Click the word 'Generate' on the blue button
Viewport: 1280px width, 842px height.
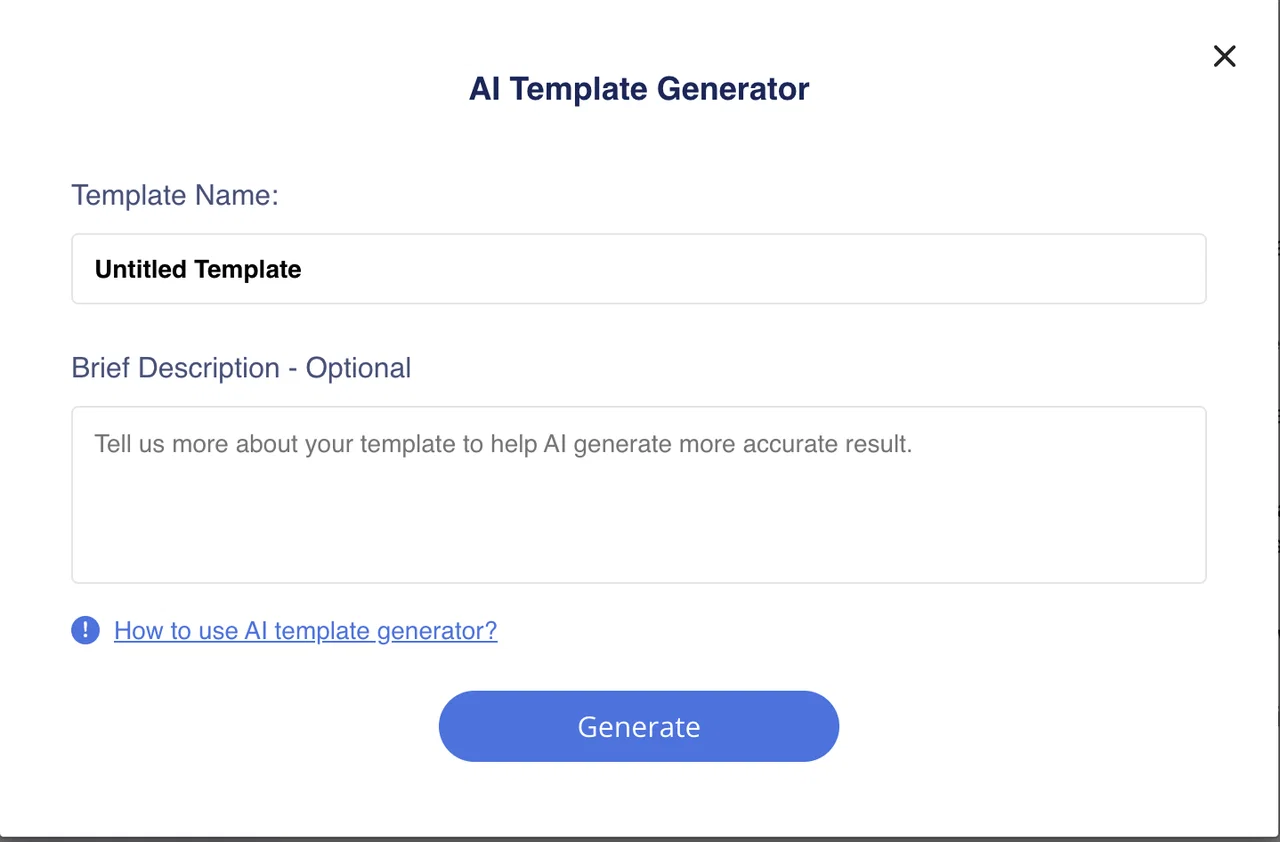tap(639, 727)
